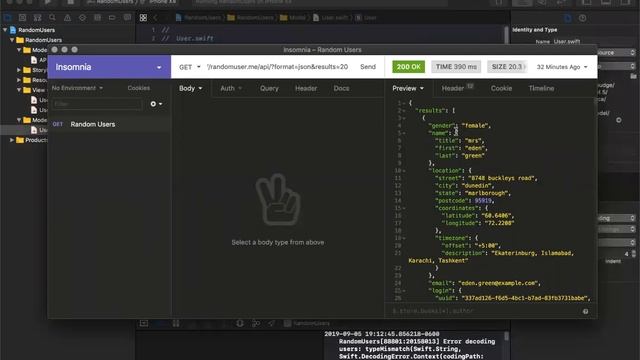The height and width of the screenshot is (360, 640).
Task: Click the sidebar Filter field
Action: [x=97, y=104]
